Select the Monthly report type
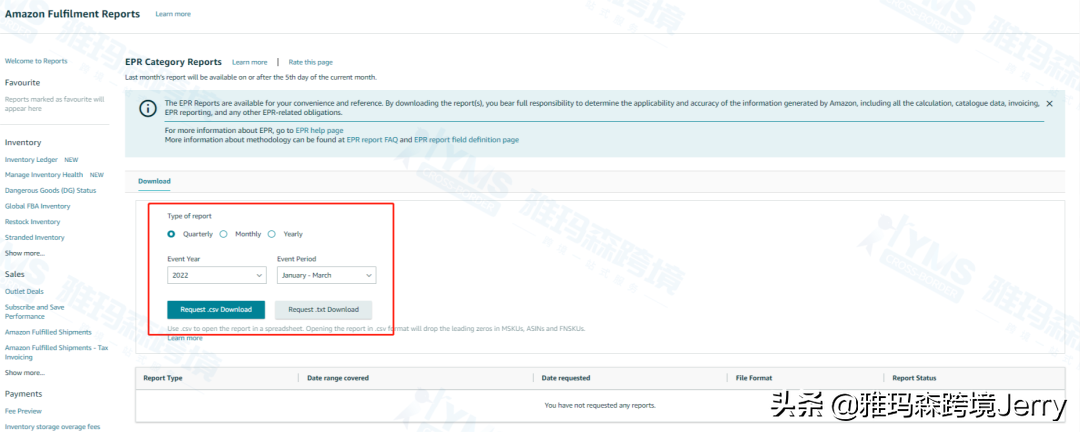This screenshot has height=432, width=1080. pyautogui.click(x=223, y=234)
